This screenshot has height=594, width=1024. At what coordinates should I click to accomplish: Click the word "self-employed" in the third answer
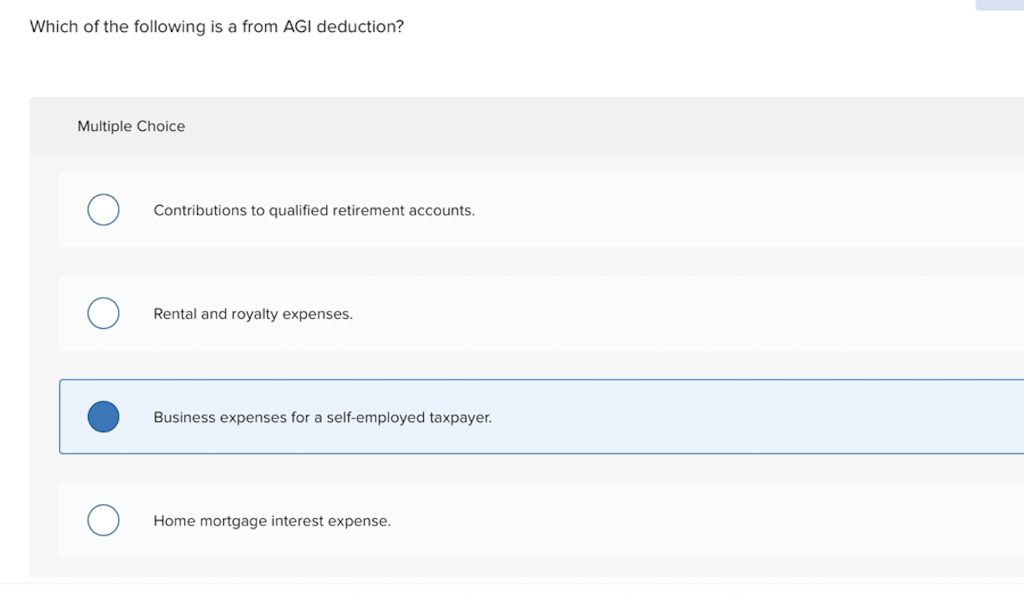pos(376,417)
